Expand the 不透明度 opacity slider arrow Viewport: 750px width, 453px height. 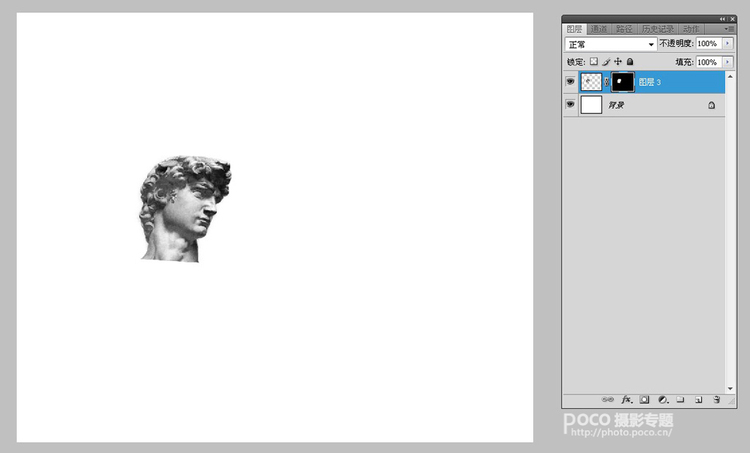pyautogui.click(x=727, y=45)
